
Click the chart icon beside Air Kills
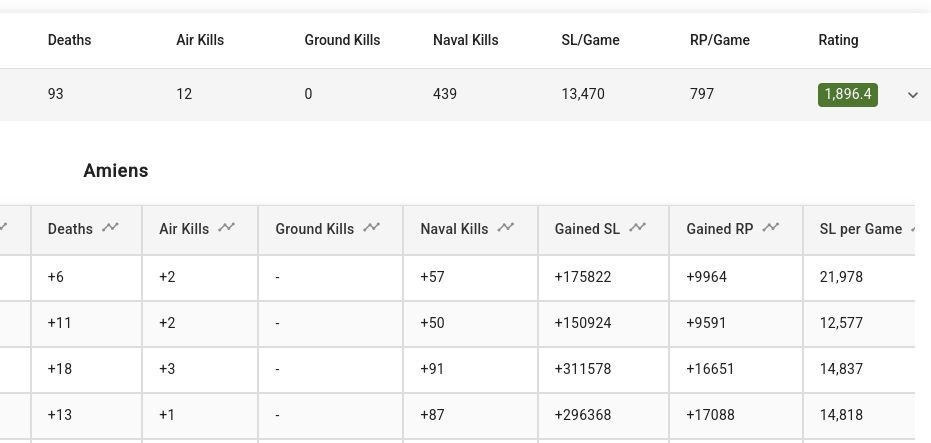point(227,228)
